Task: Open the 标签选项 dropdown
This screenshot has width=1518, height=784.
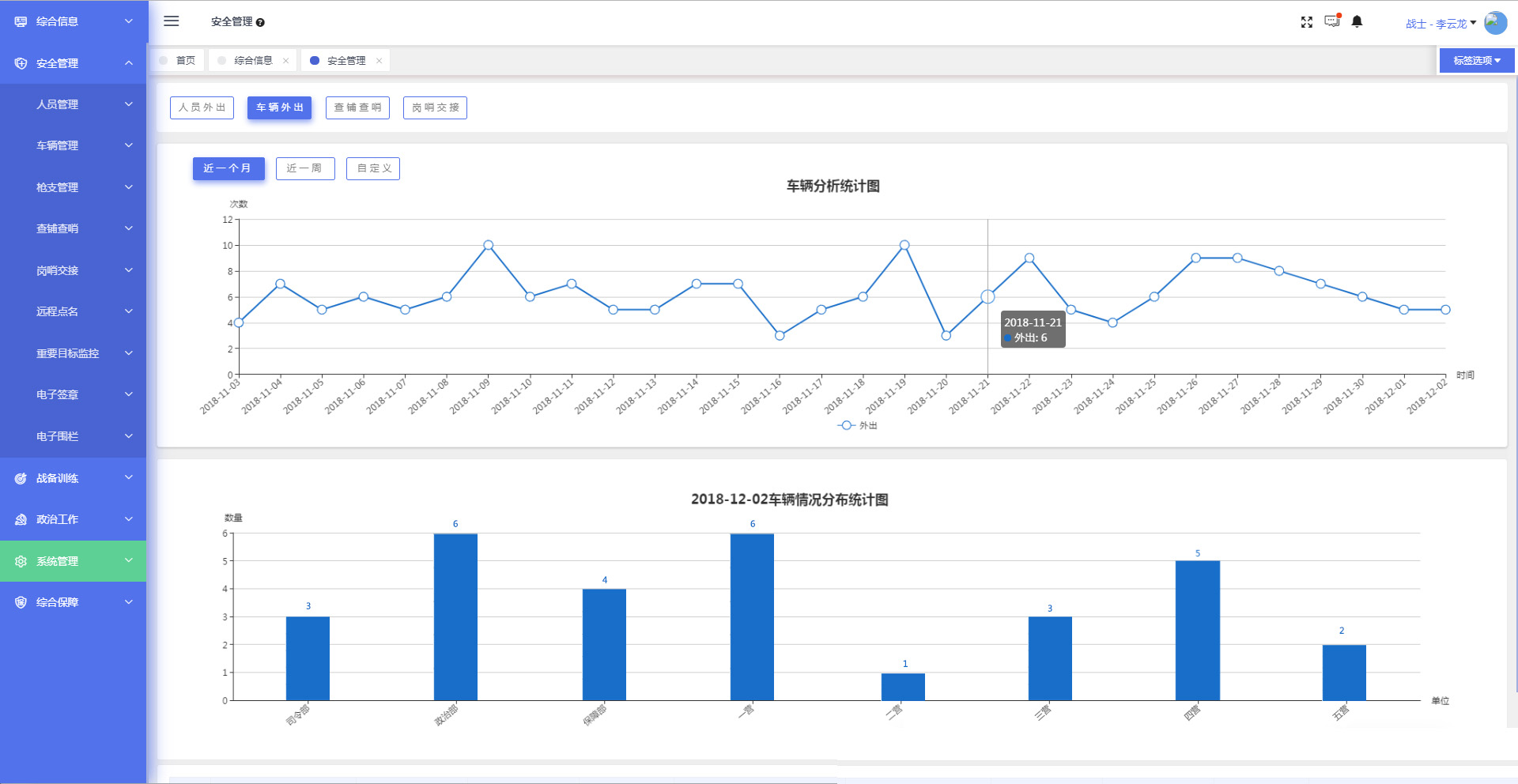Action: (x=1476, y=61)
